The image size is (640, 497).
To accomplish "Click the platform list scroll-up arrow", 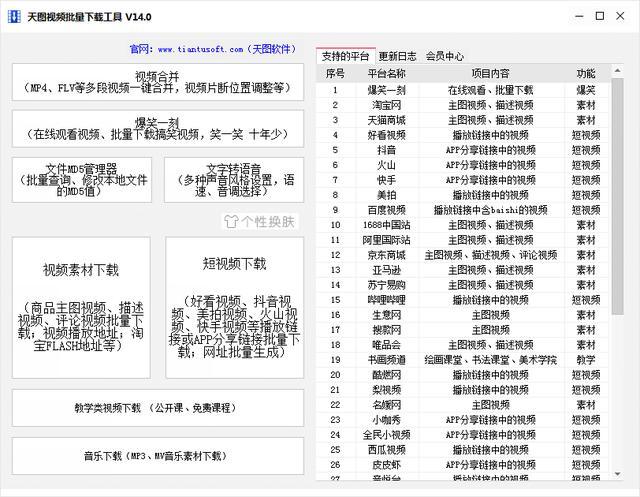I will coord(618,71).
